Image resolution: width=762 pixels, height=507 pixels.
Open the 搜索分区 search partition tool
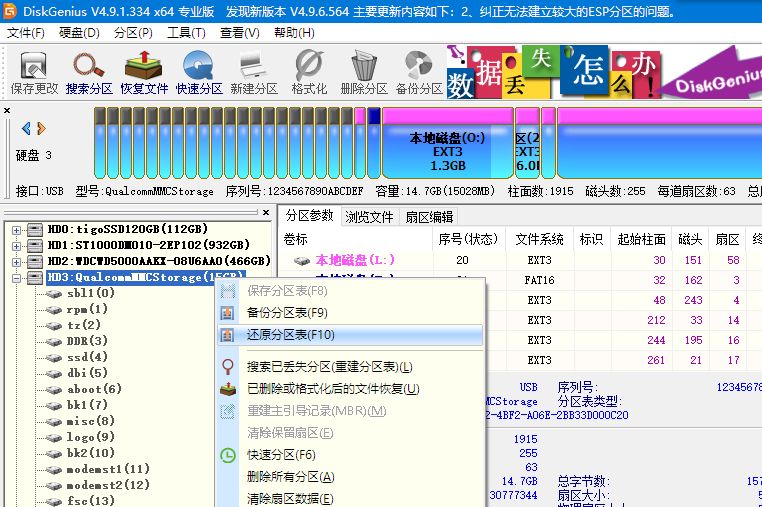(x=89, y=73)
